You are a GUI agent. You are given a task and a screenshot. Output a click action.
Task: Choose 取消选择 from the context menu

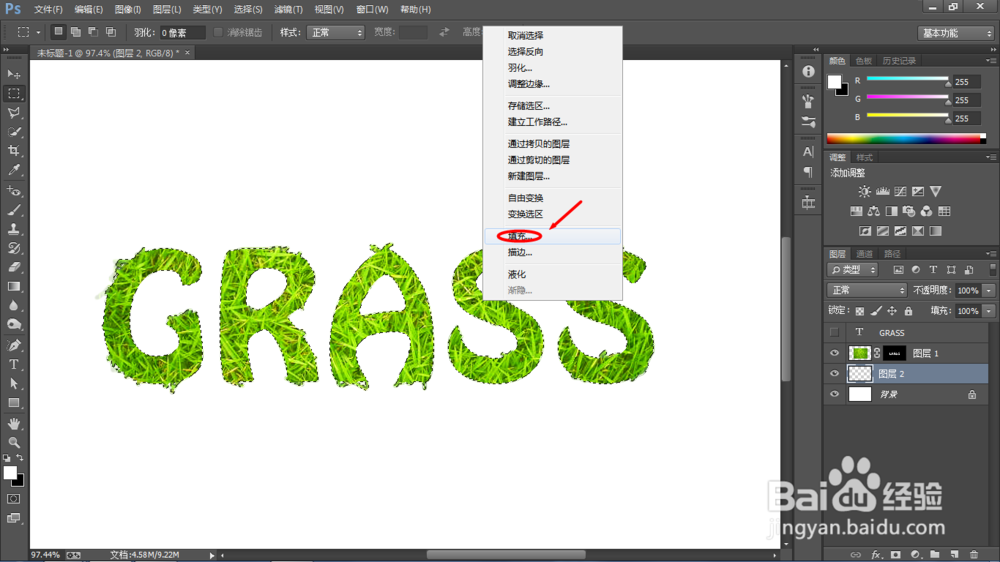click(x=552, y=36)
